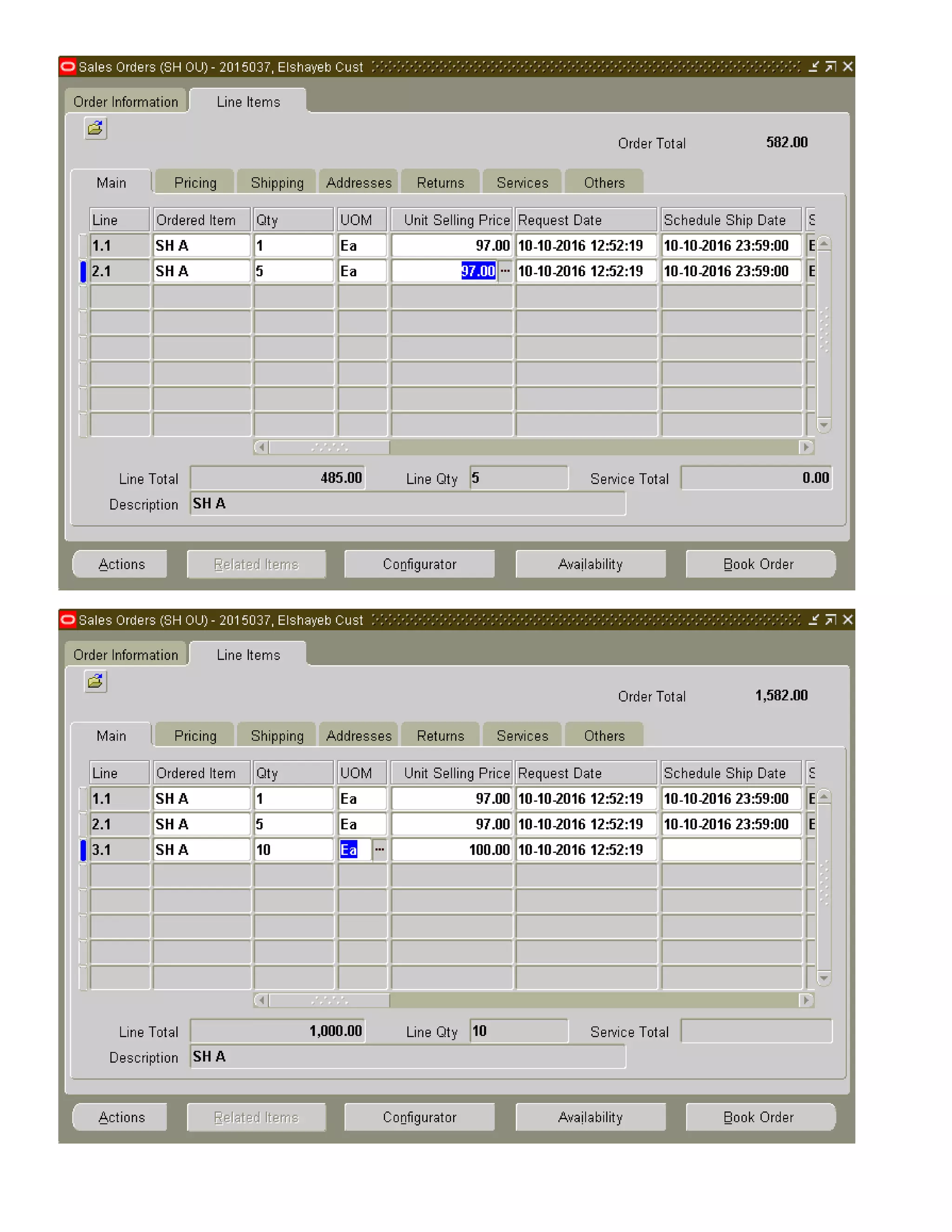Open Actions button in upper window
The height and width of the screenshot is (1232, 952).
[x=121, y=564]
